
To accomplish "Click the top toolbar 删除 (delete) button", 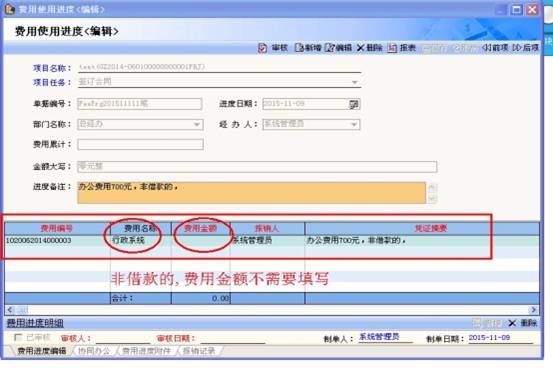I will click(x=369, y=48).
